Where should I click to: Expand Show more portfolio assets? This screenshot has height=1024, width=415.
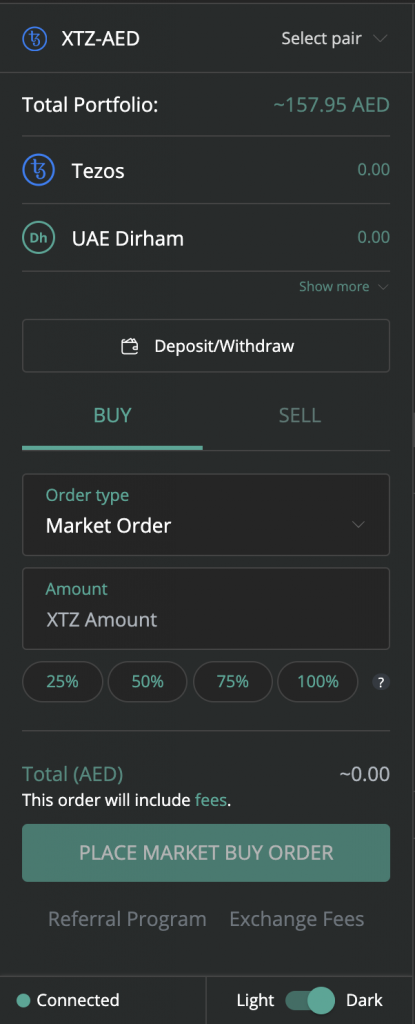click(344, 287)
